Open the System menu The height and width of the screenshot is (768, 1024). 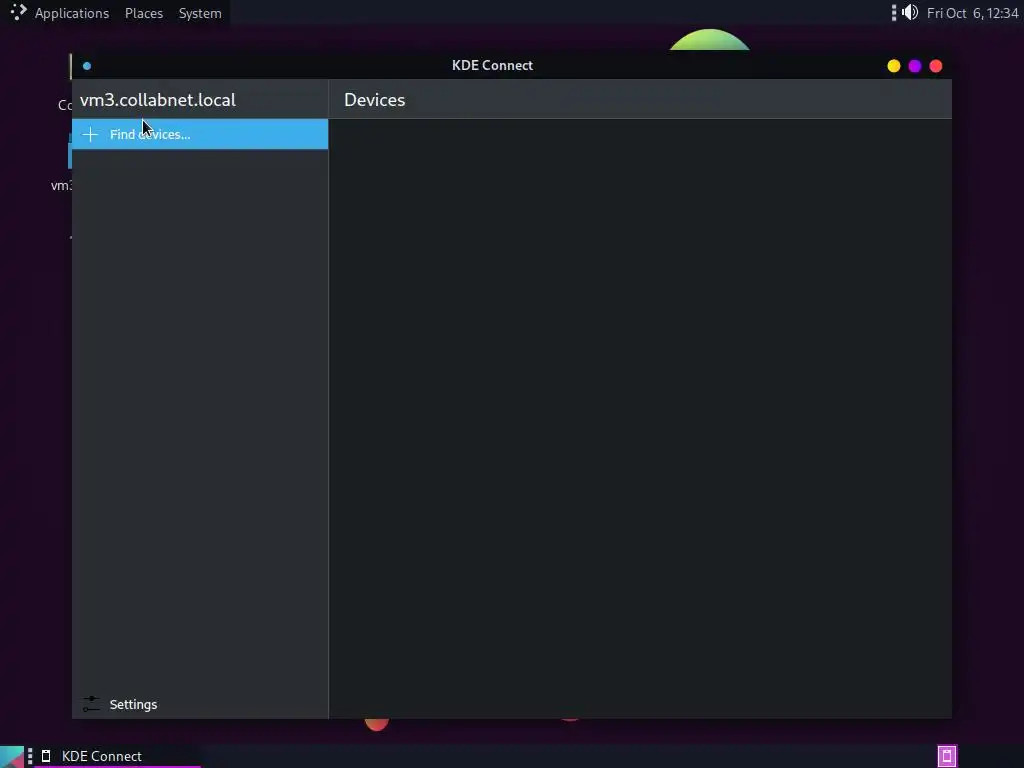click(200, 13)
